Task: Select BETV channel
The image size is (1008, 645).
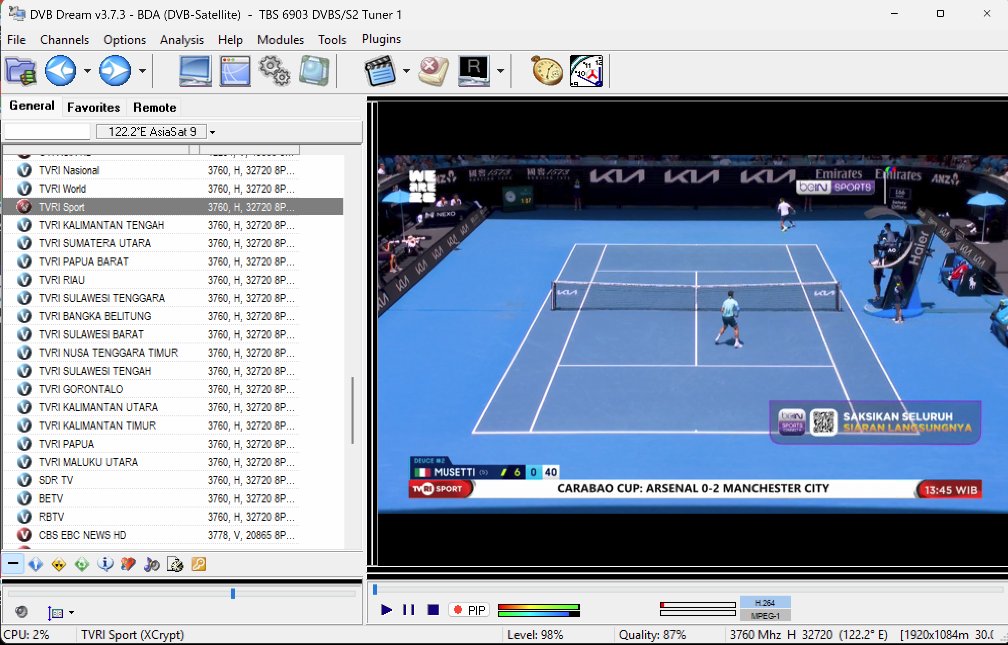Action: 173,498
